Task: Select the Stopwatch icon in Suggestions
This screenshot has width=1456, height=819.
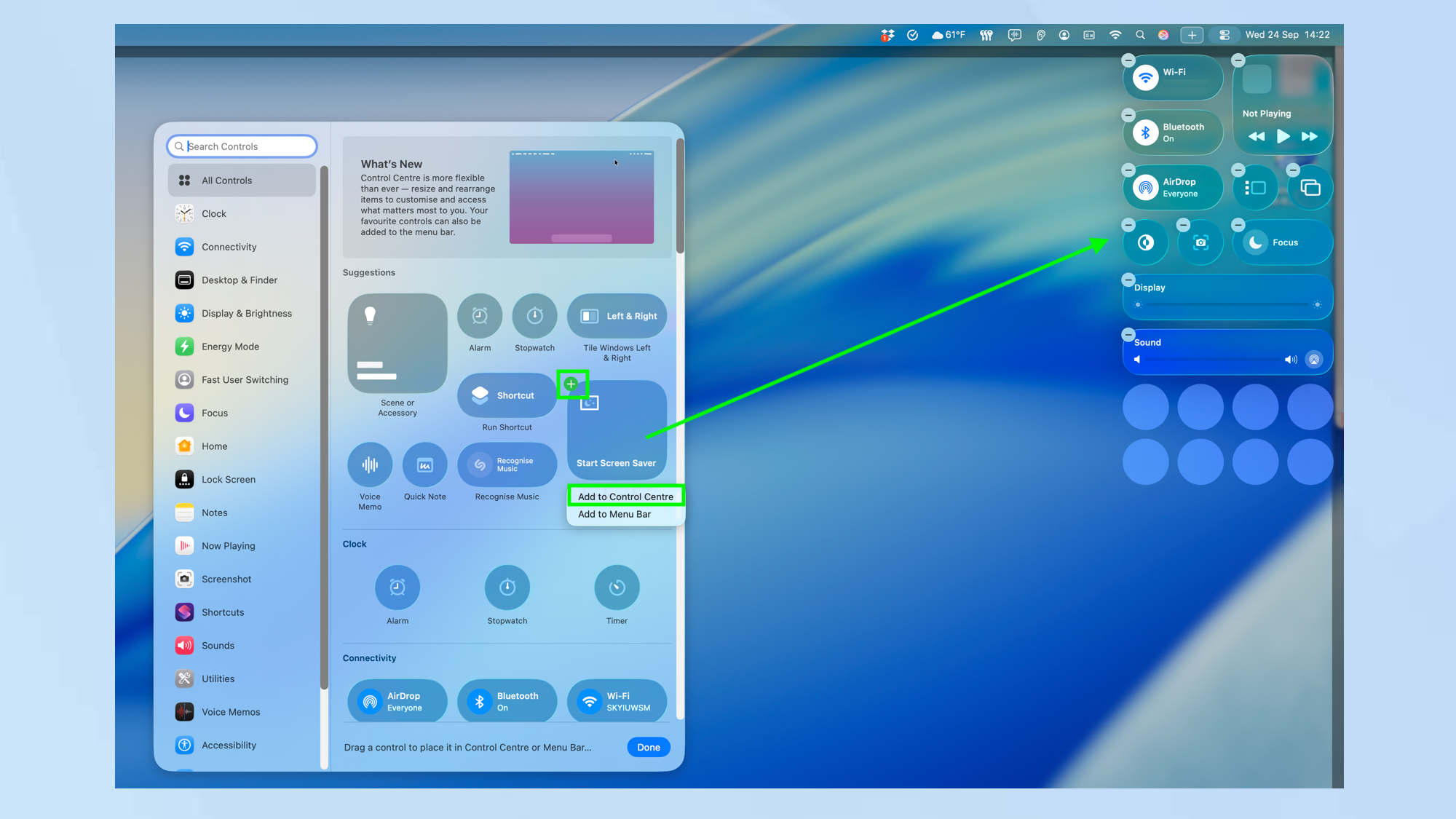Action: (534, 315)
